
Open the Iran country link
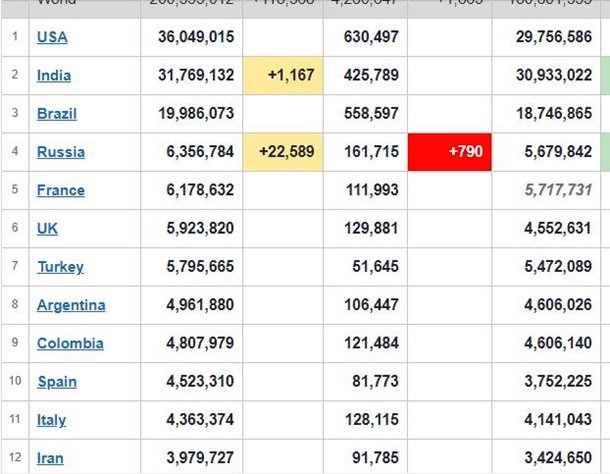coord(50,458)
